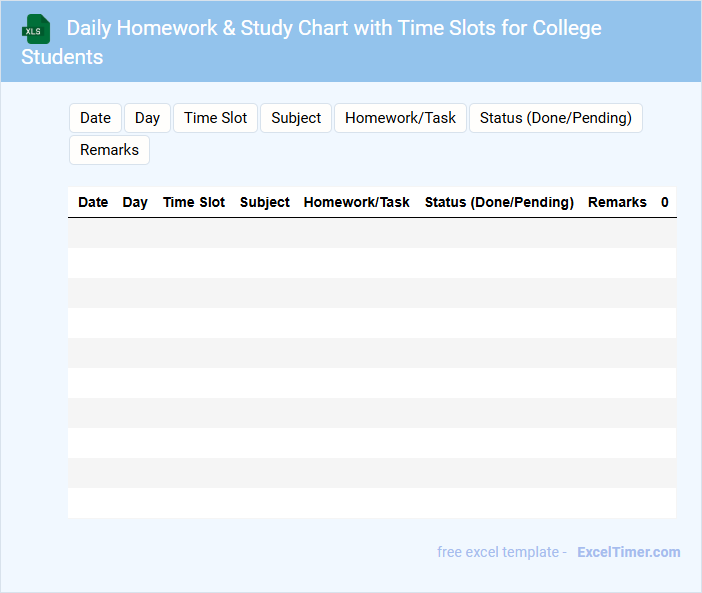The width and height of the screenshot is (702, 593).
Task: Click the first empty table row
Action: 372,233
